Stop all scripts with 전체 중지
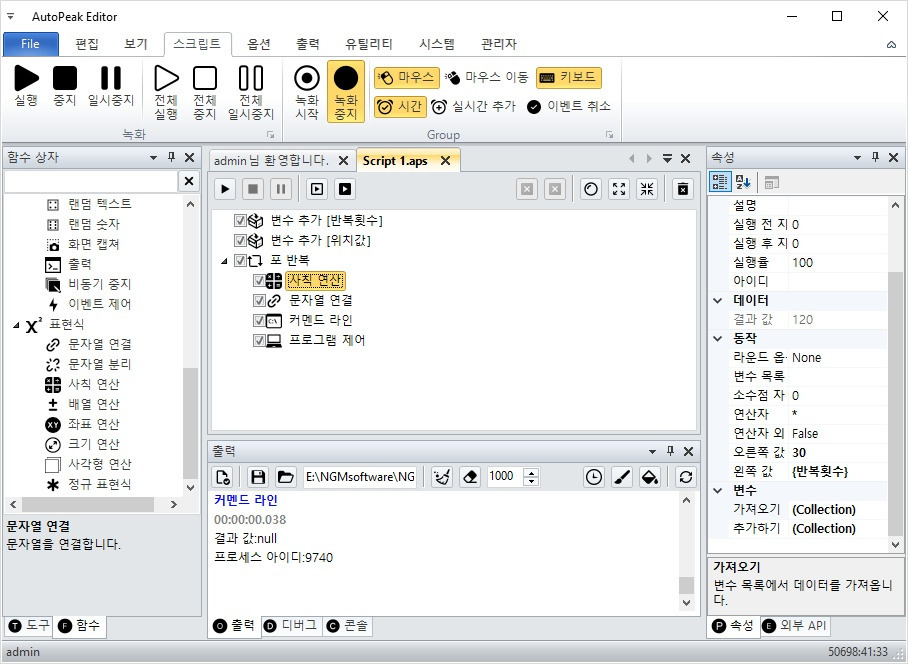The height and width of the screenshot is (664, 908). (x=205, y=92)
